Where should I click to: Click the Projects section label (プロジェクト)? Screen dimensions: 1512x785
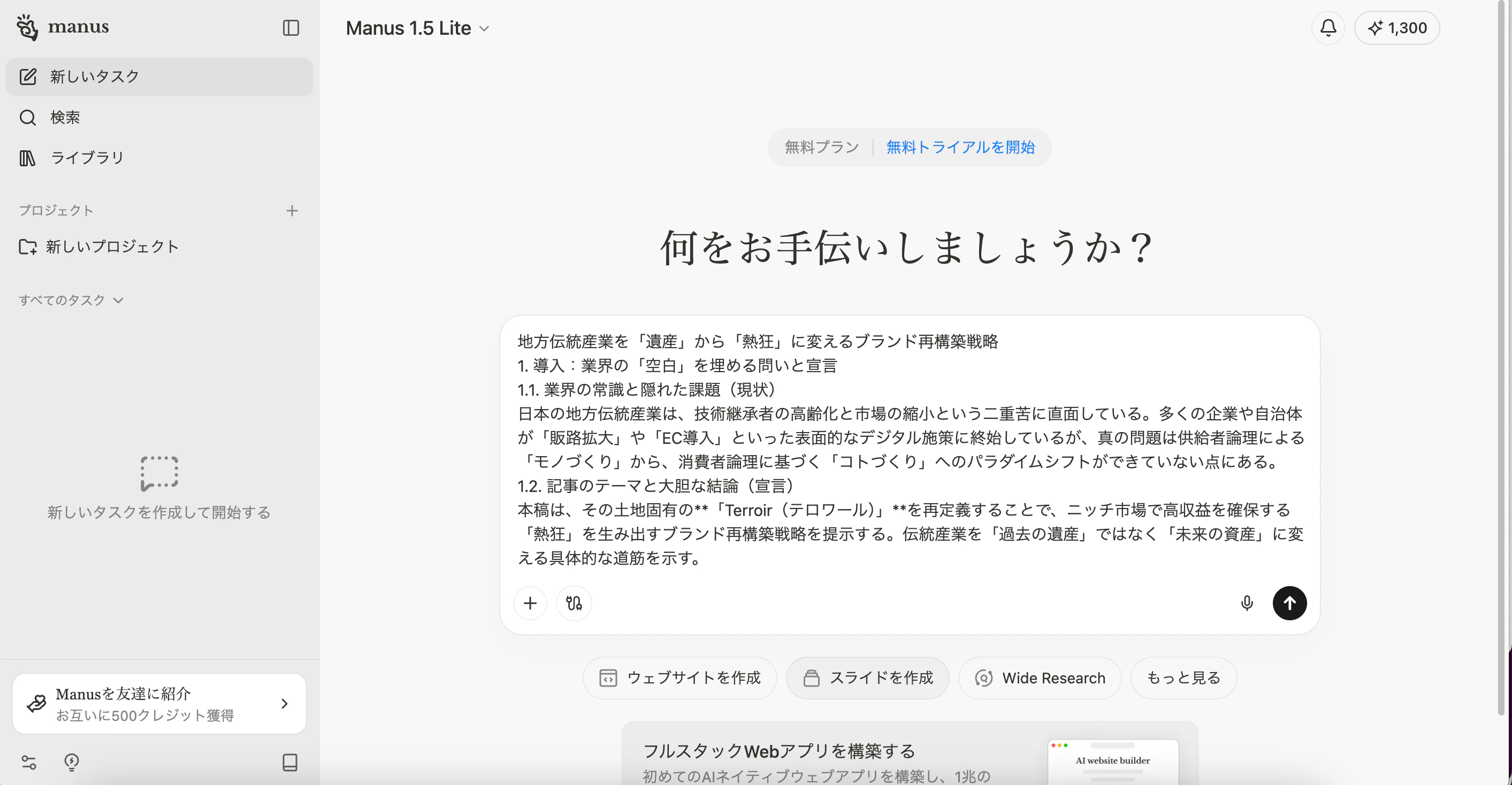56,211
